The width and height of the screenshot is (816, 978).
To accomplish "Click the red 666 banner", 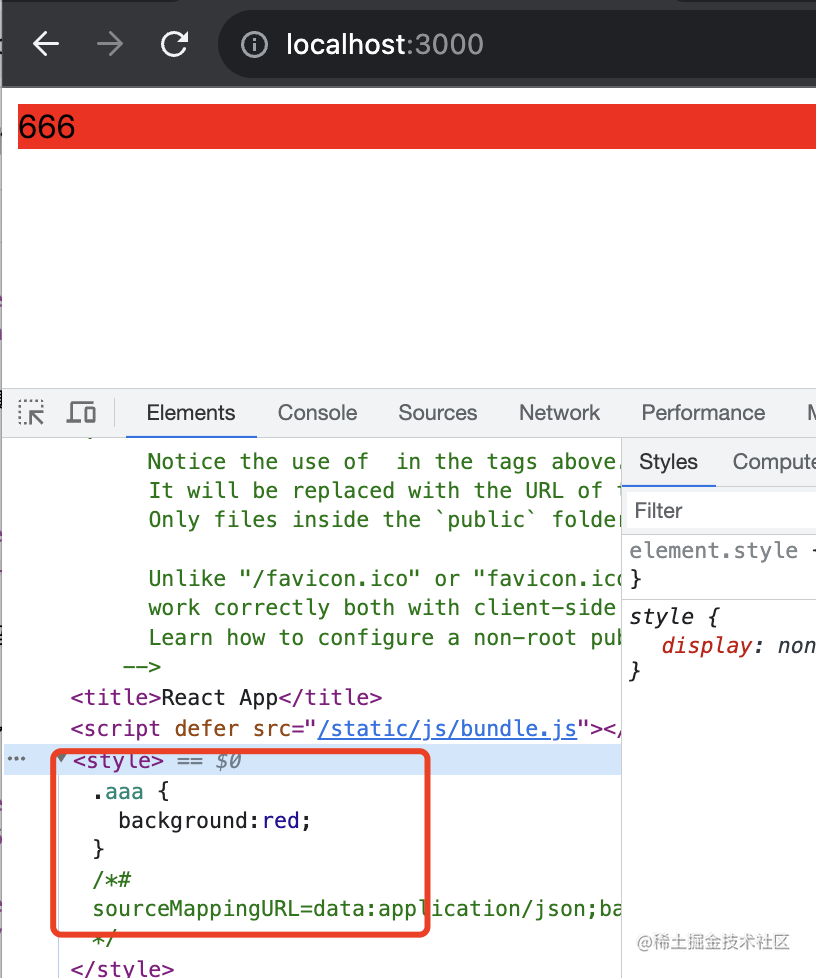I will coord(417,127).
